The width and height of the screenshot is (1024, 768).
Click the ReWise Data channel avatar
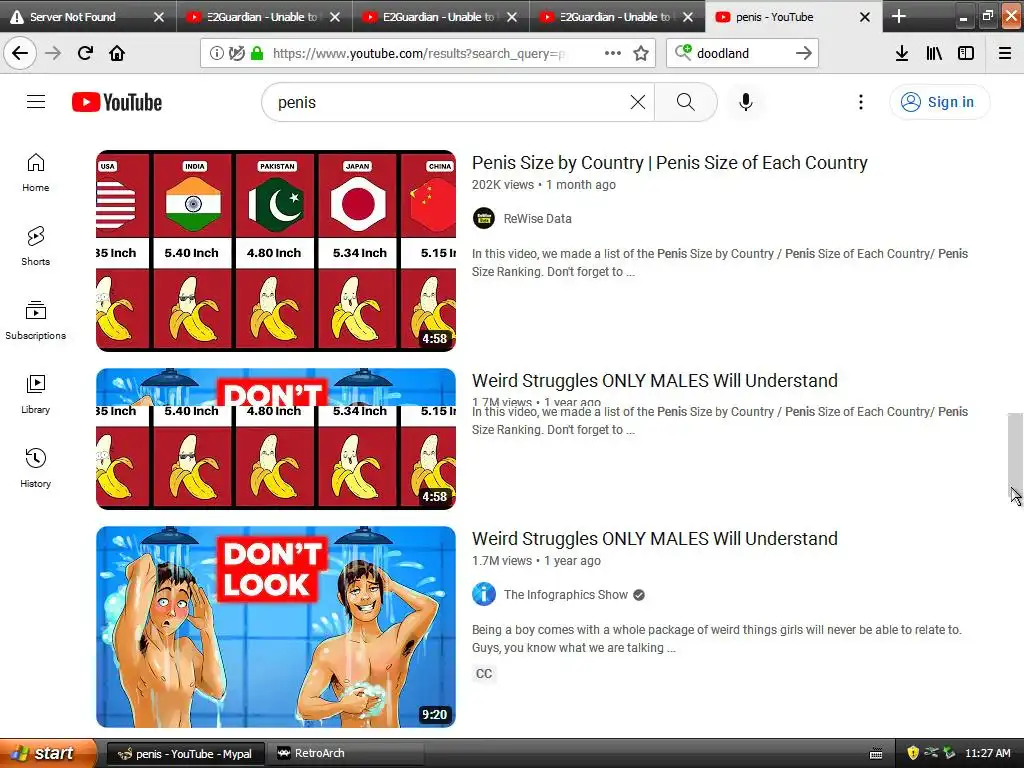[x=484, y=219]
